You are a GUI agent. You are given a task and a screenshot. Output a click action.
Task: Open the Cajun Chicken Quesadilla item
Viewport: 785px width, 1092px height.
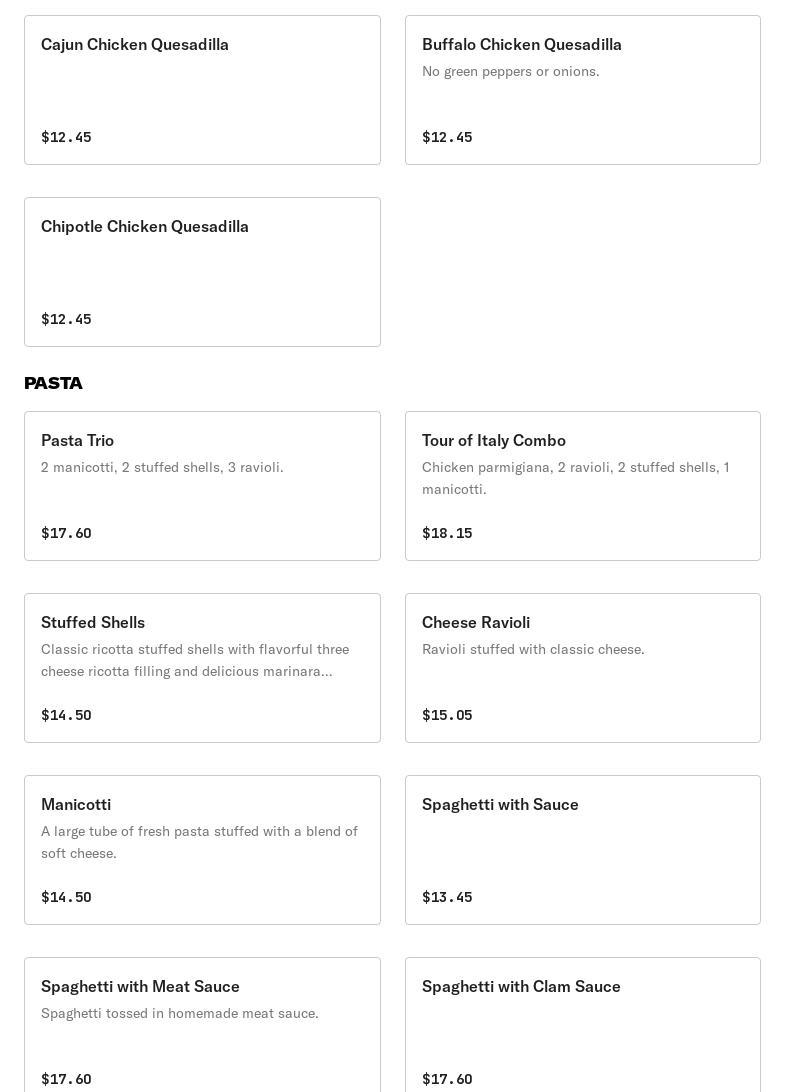tap(202, 90)
